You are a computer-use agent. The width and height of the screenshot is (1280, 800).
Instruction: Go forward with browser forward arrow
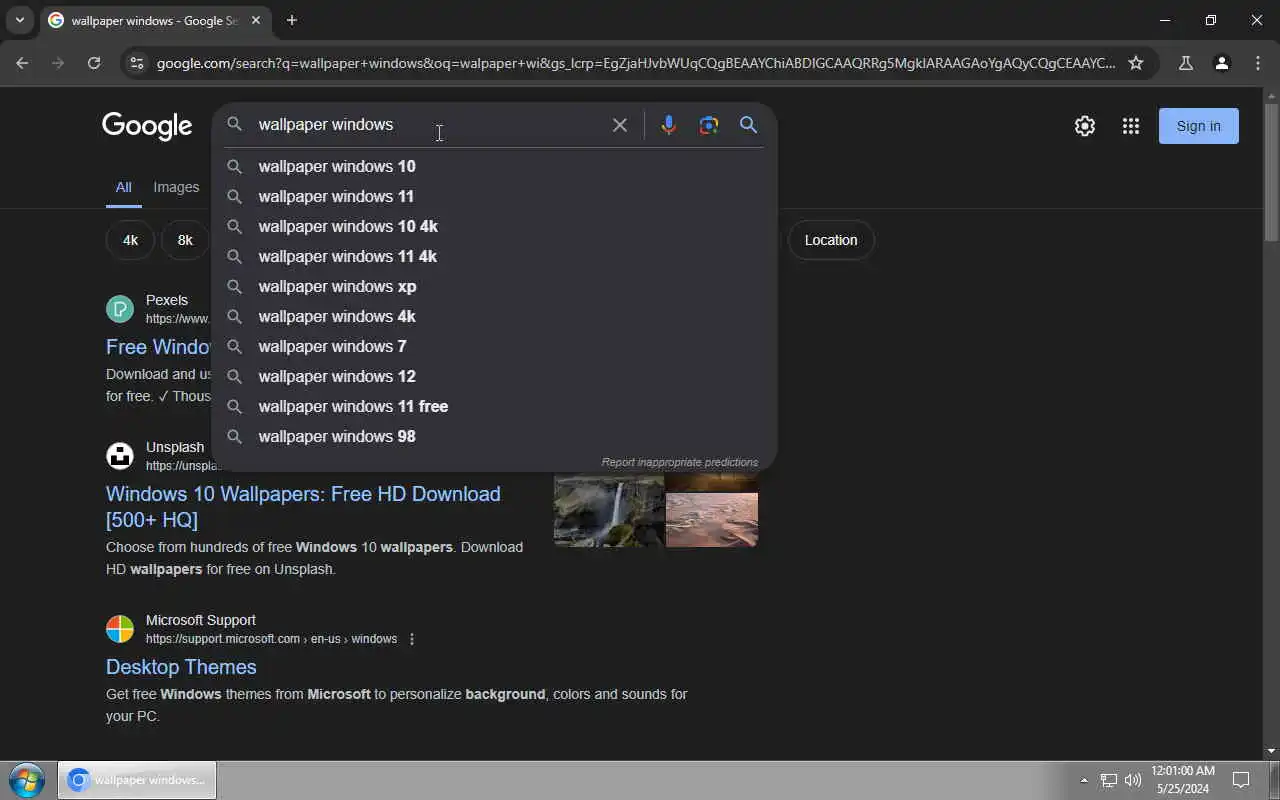pos(58,63)
